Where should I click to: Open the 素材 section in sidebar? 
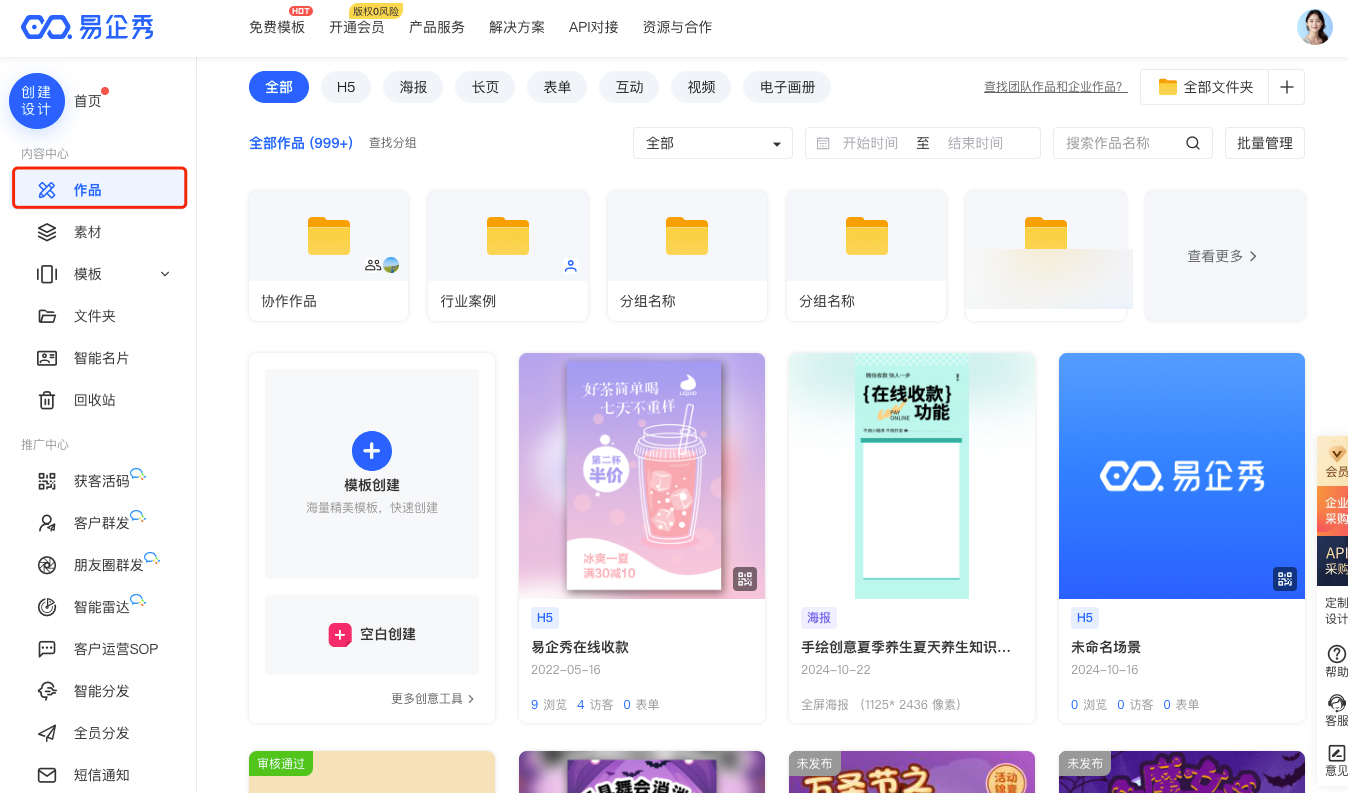coord(87,232)
